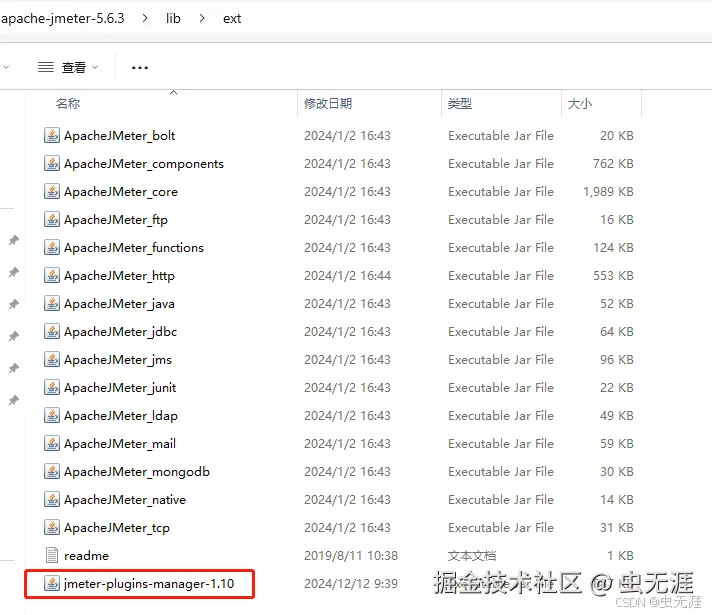Click Executable Jar File type for ApacheJMeter_tcp
The width and height of the screenshot is (712, 615).
pyautogui.click(x=501, y=528)
